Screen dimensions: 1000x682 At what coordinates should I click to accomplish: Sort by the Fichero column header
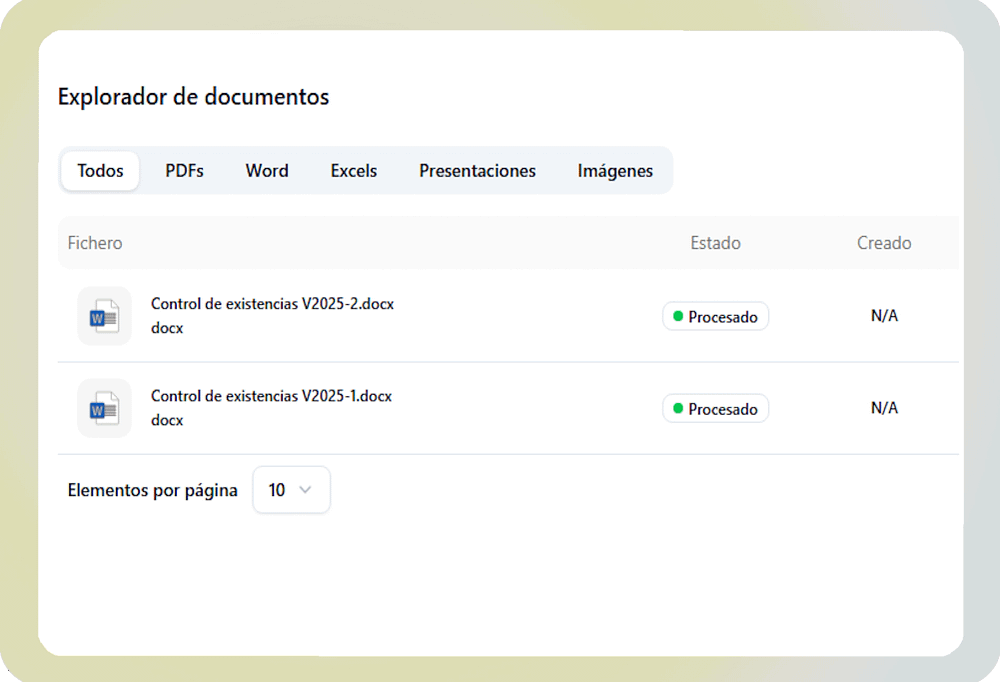(95, 243)
